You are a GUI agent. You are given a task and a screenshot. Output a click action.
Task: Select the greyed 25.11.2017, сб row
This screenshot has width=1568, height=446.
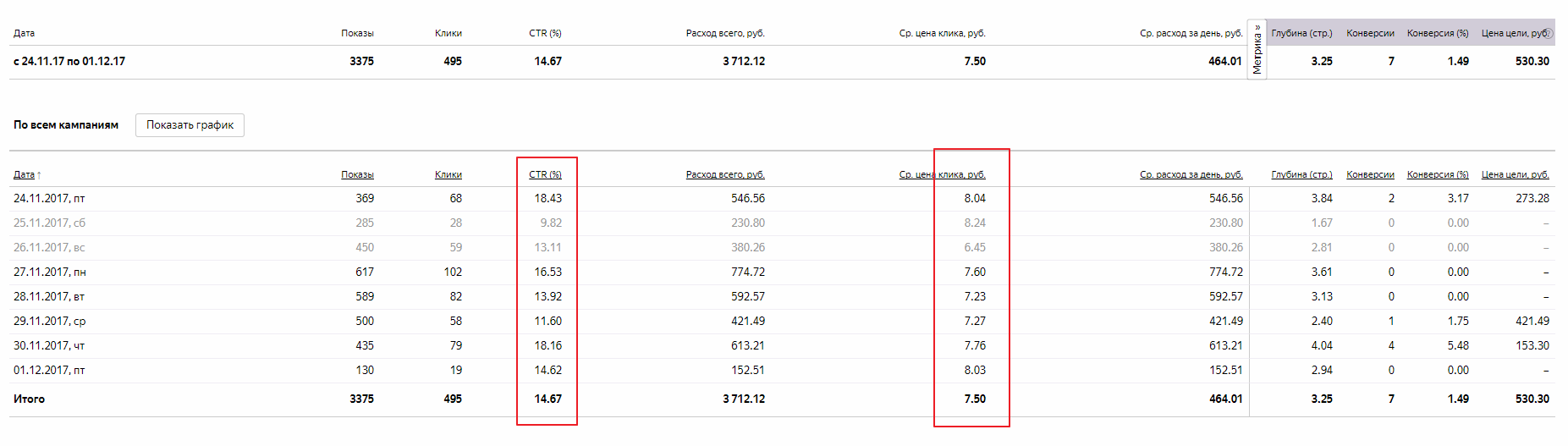click(x=49, y=223)
